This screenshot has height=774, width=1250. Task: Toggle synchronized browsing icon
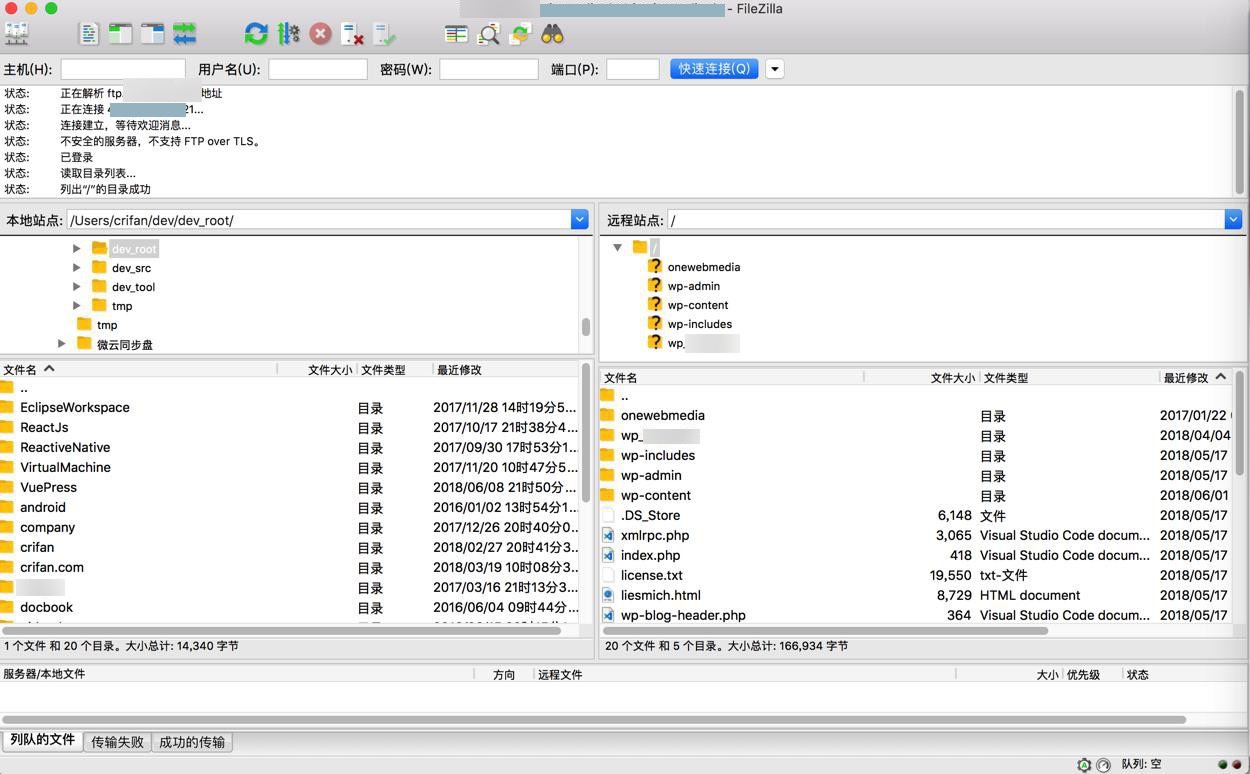pos(520,34)
